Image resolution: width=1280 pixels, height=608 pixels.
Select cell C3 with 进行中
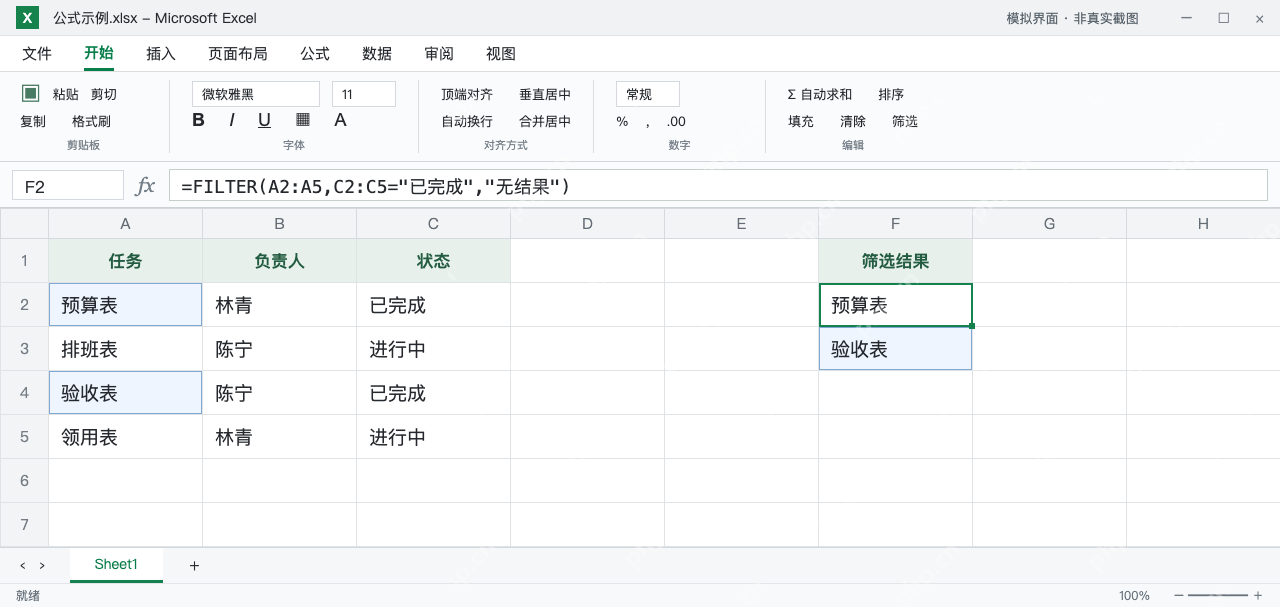pyautogui.click(x=433, y=349)
